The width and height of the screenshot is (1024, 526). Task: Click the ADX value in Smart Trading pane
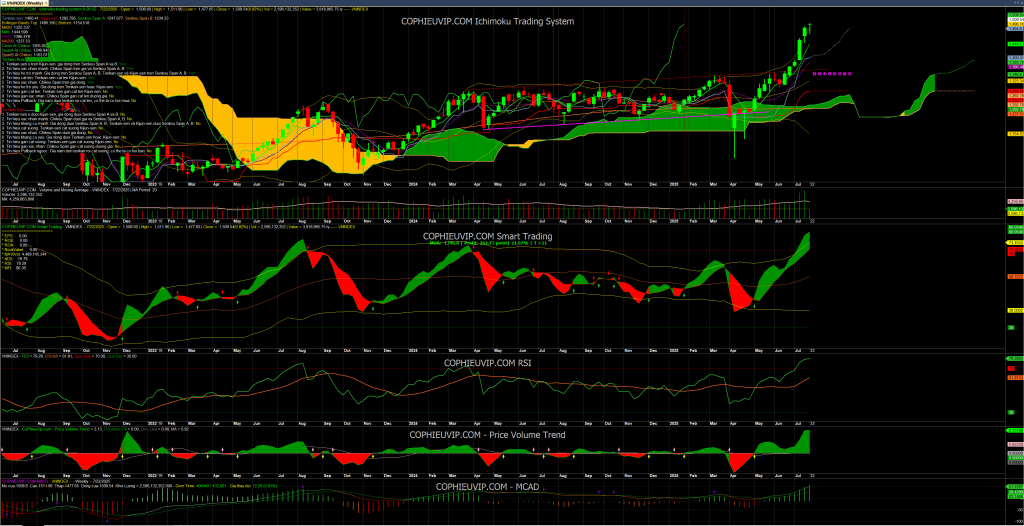coord(22,259)
